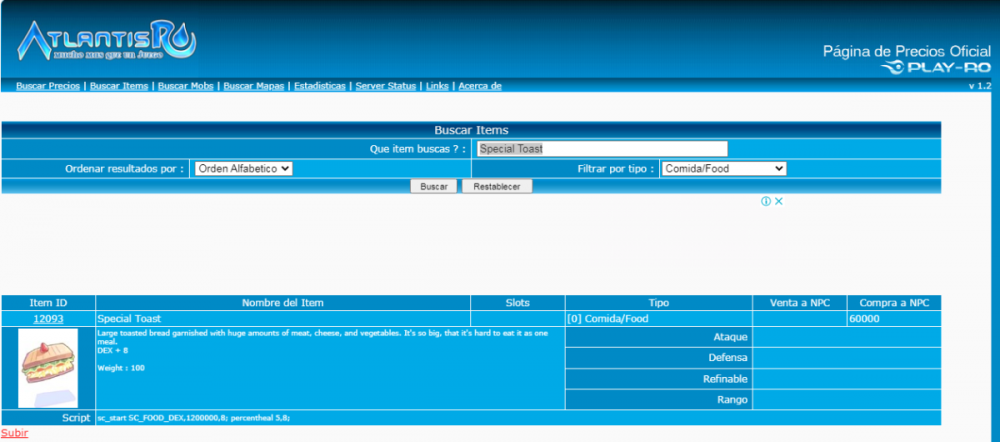Viewport: 1000px width, 442px height.
Task: Close the advertisement with the X icon
Action: coord(779,201)
